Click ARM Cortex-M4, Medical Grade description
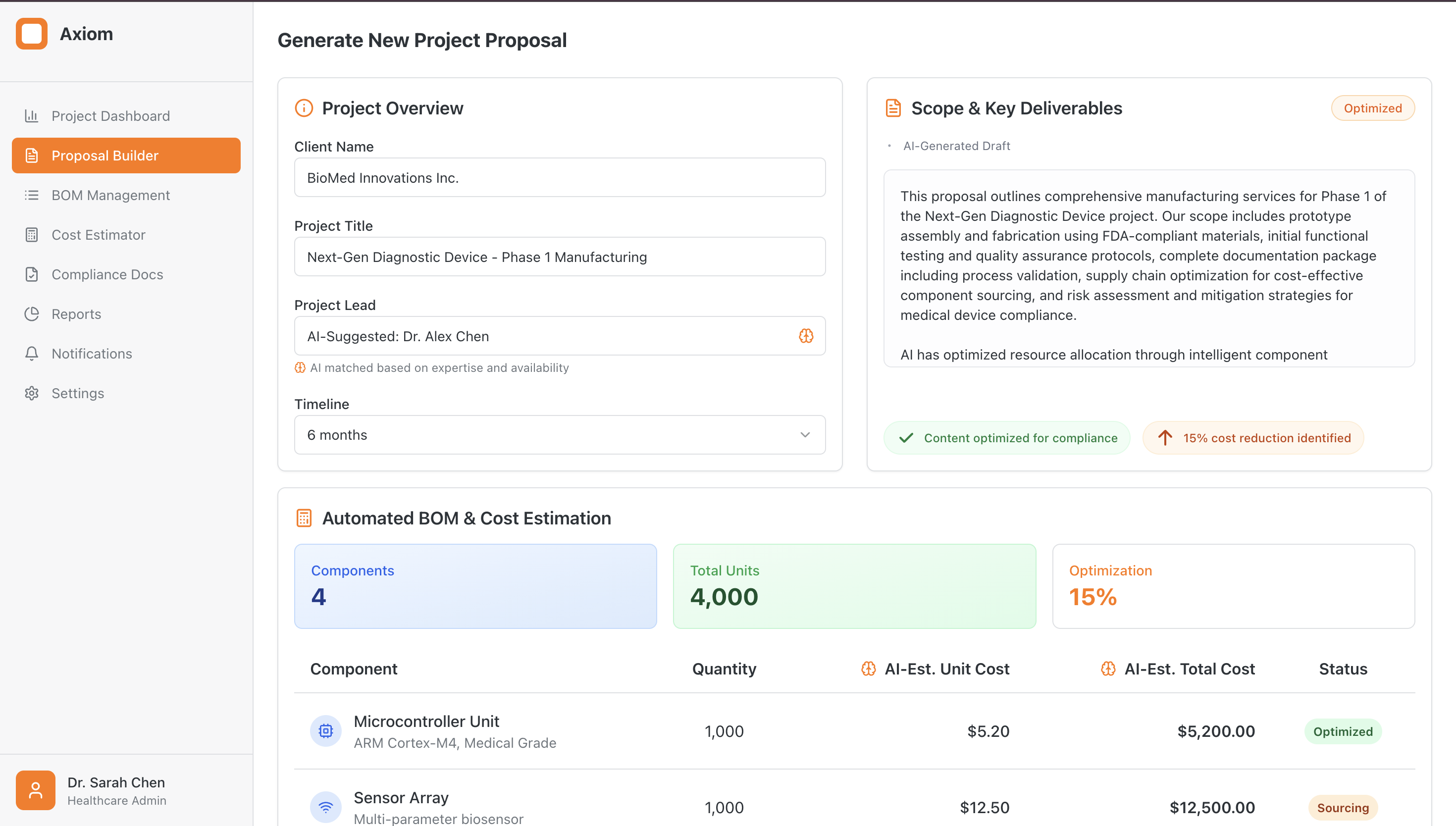Viewport: 1456px width, 826px height. click(x=455, y=743)
